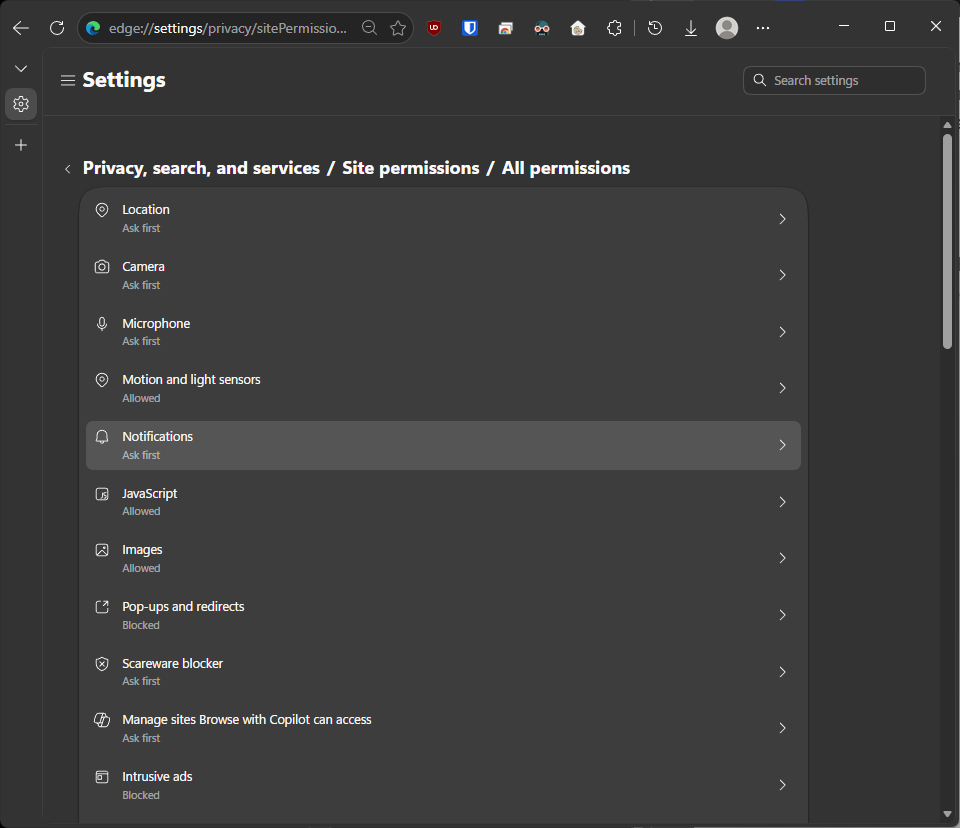The height and width of the screenshot is (828, 960).
Task: Expand Camera permission chevron
Action: 782,275
